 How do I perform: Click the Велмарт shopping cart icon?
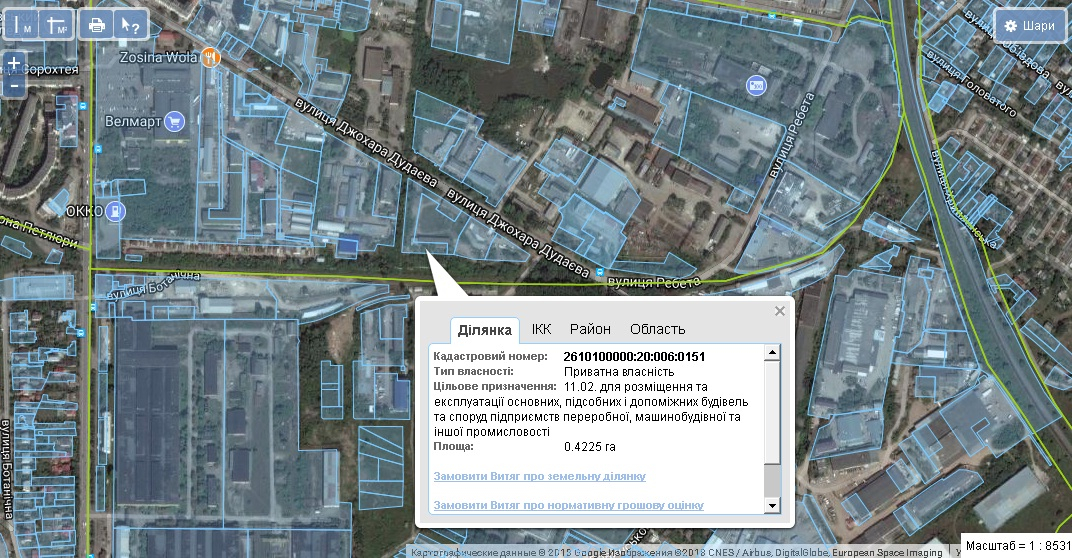175,122
